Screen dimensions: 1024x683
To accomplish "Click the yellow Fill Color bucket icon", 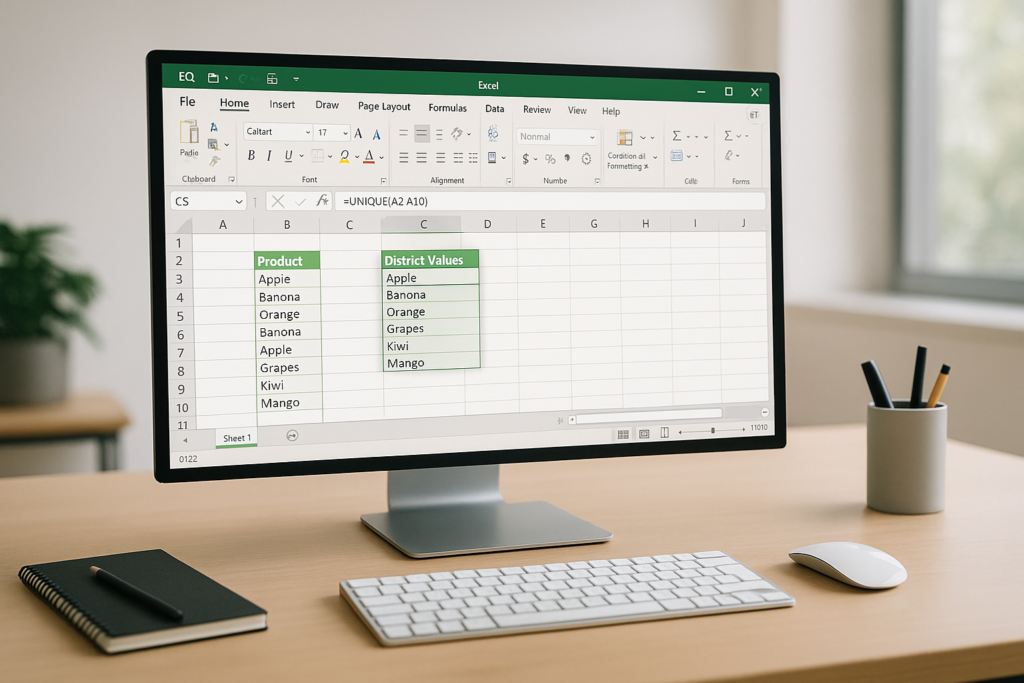I will coord(344,157).
